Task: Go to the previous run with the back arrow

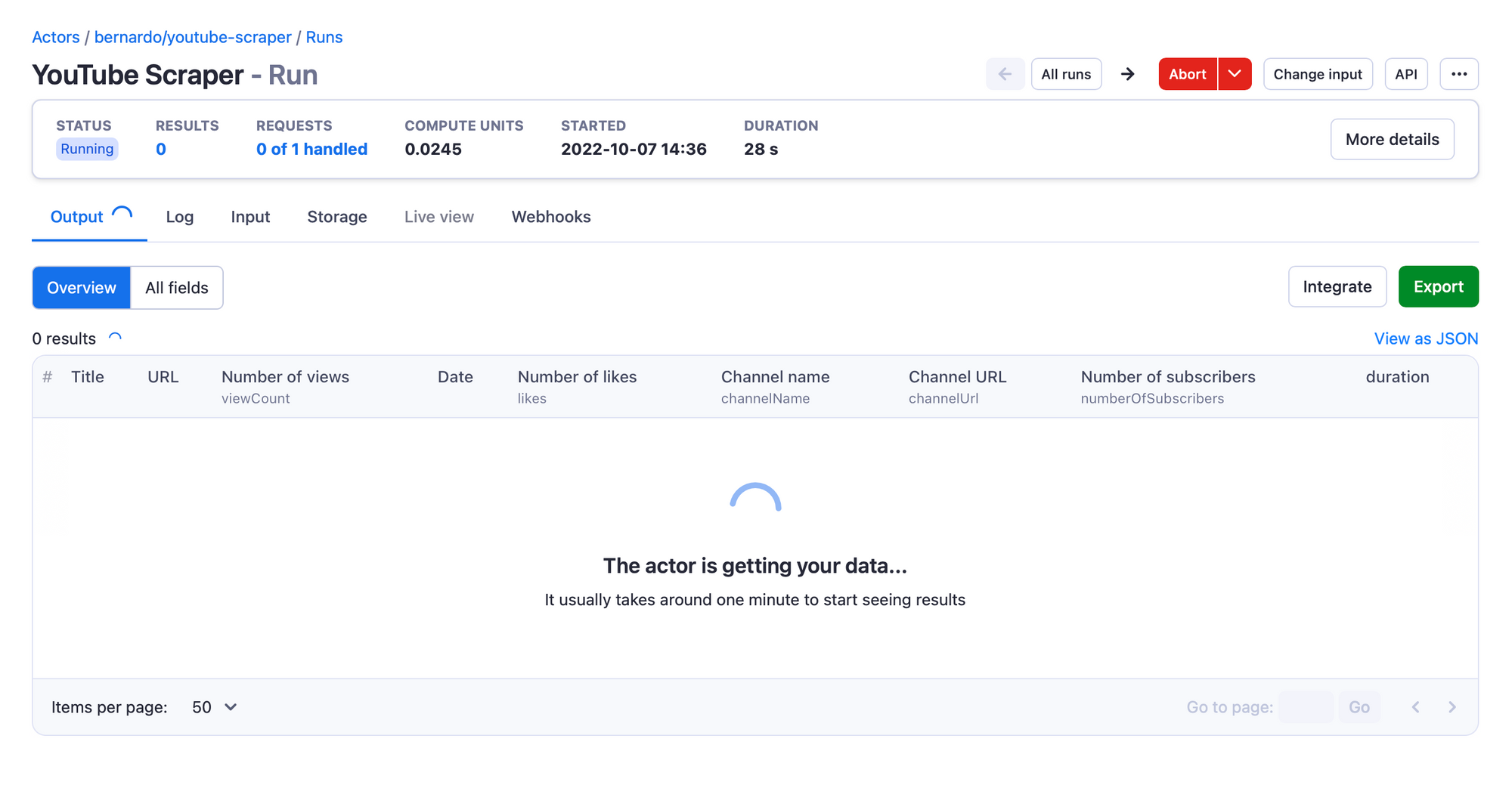Action: coord(1005,74)
